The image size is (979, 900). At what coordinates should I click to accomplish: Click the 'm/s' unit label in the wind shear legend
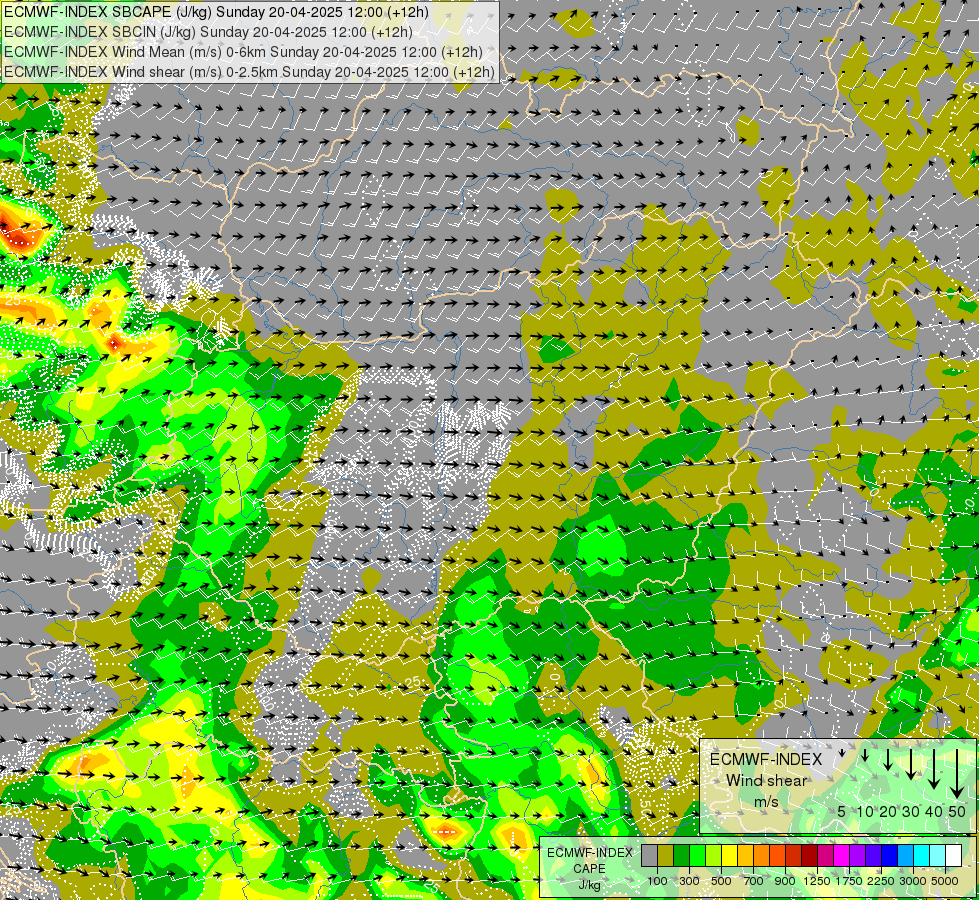click(767, 801)
